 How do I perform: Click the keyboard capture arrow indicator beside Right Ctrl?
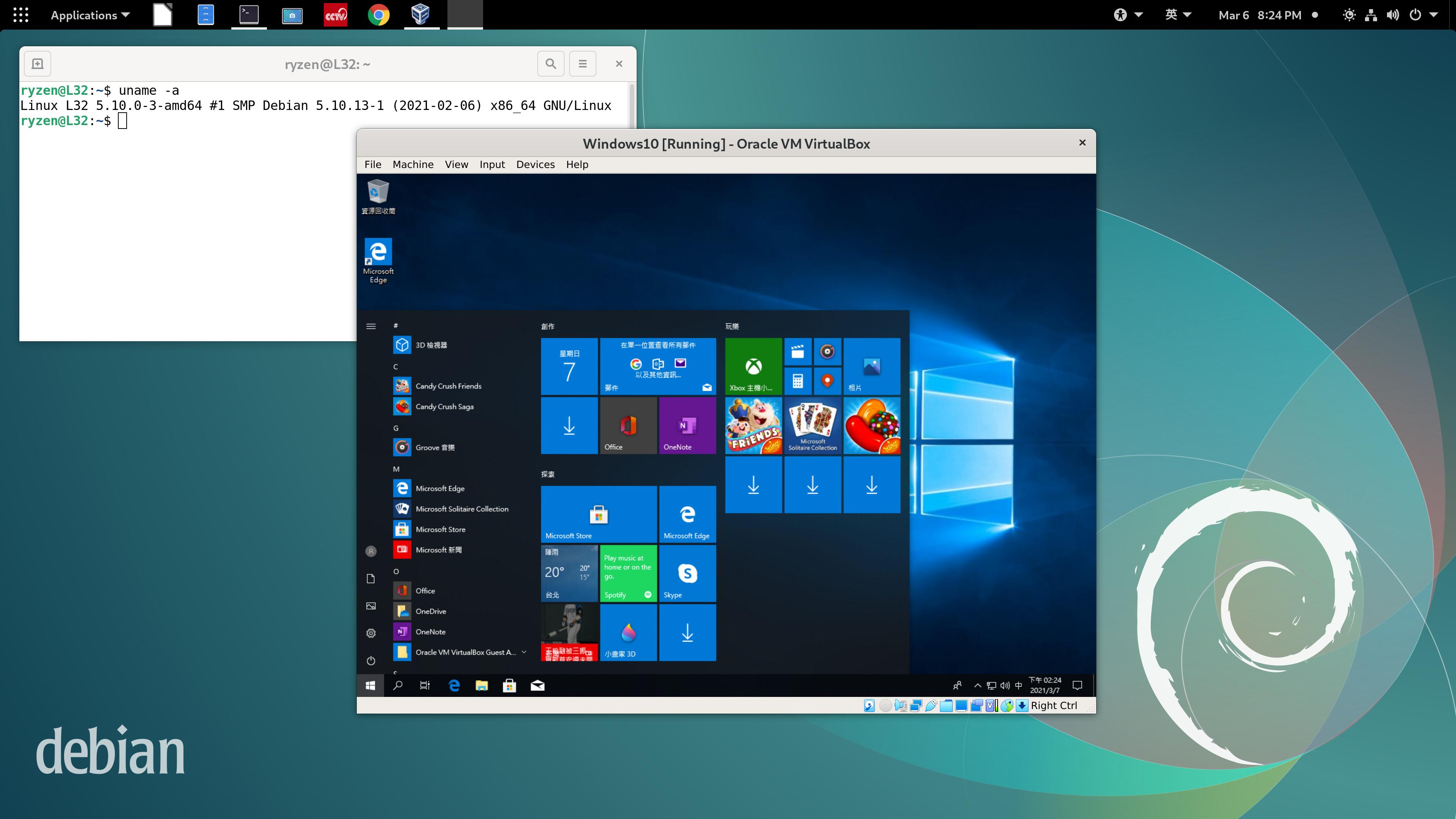[1022, 705]
